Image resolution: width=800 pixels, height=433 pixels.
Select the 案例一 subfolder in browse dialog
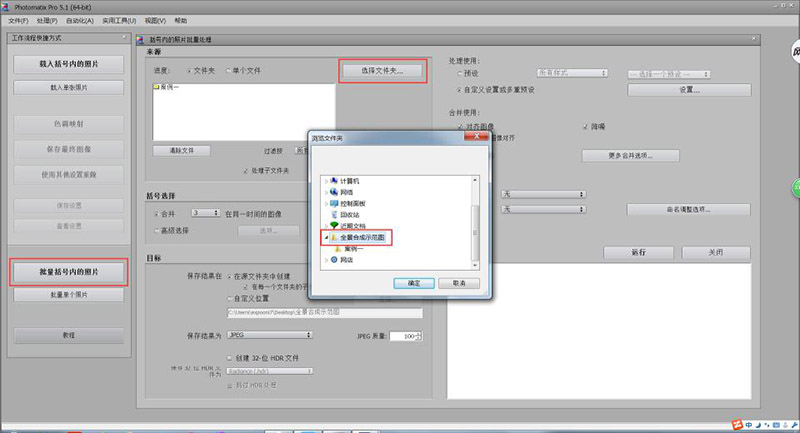click(x=350, y=248)
